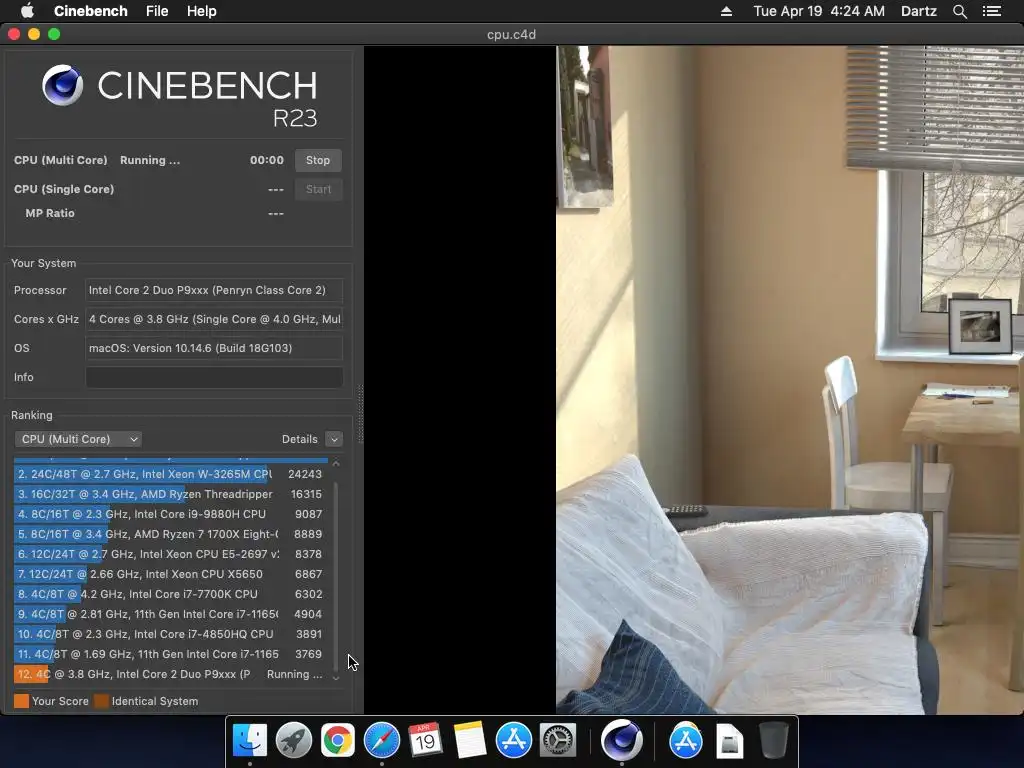Select ranking row 11 at 1.69 GHz
Image resolution: width=1024 pixels, height=768 pixels.
point(170,654)
